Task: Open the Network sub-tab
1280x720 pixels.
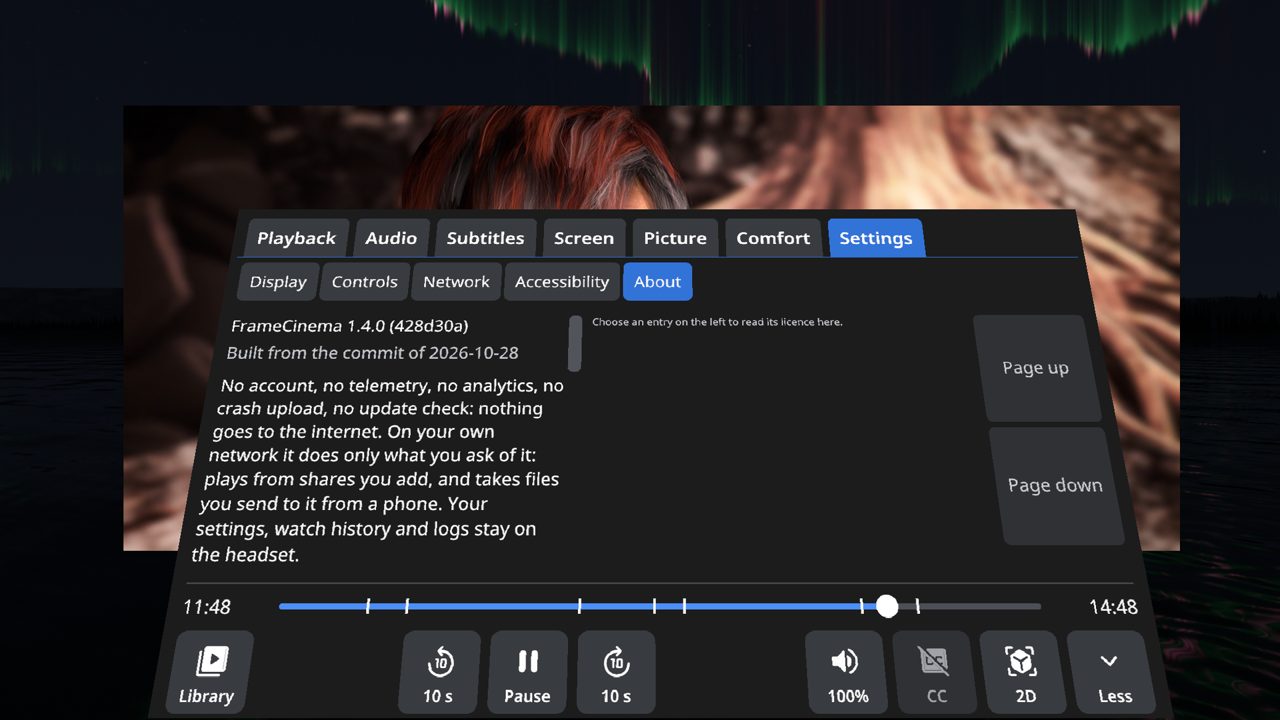Action: point(456,282)
